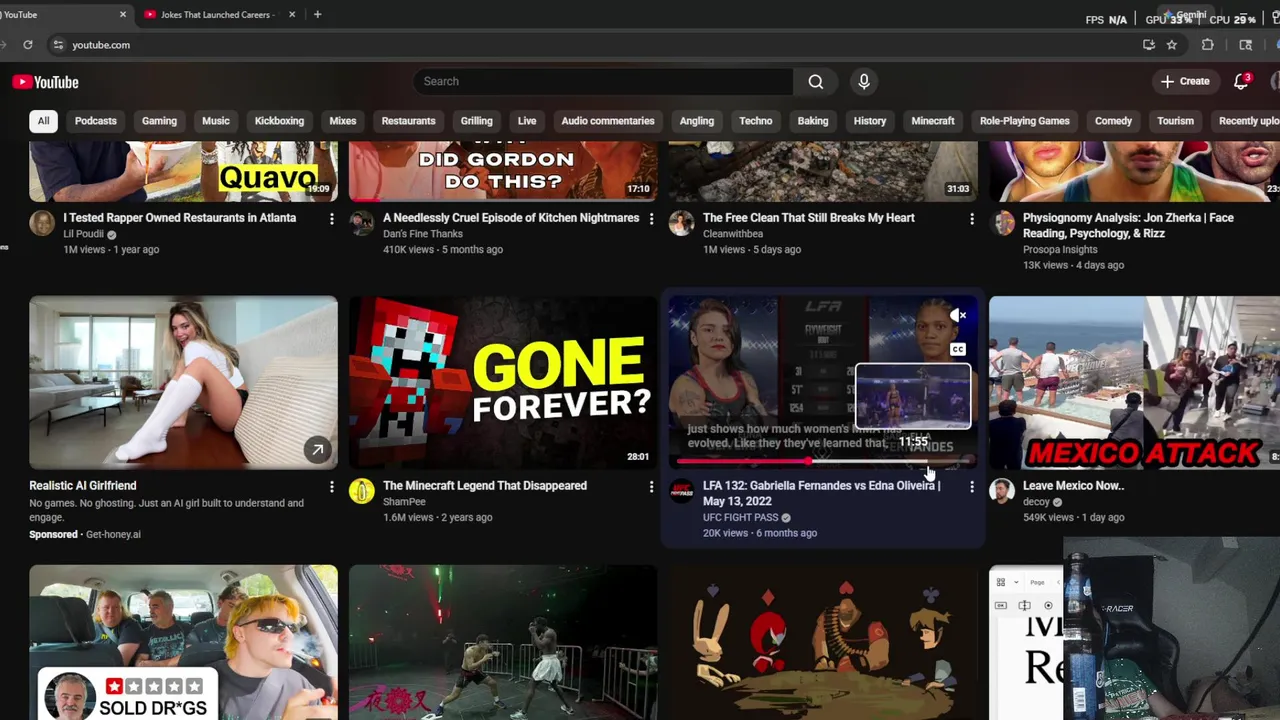
Task: Open Prosopa Insights channel avatar
Action: tap(1002, 222)
